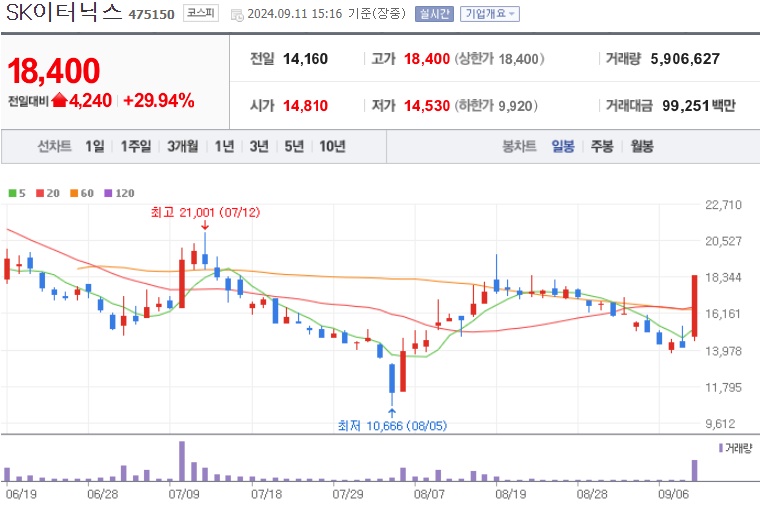Click the 최저 10,666 (08/05) annotation
This screenshot has width=760, height=510.
pos(392,426)
